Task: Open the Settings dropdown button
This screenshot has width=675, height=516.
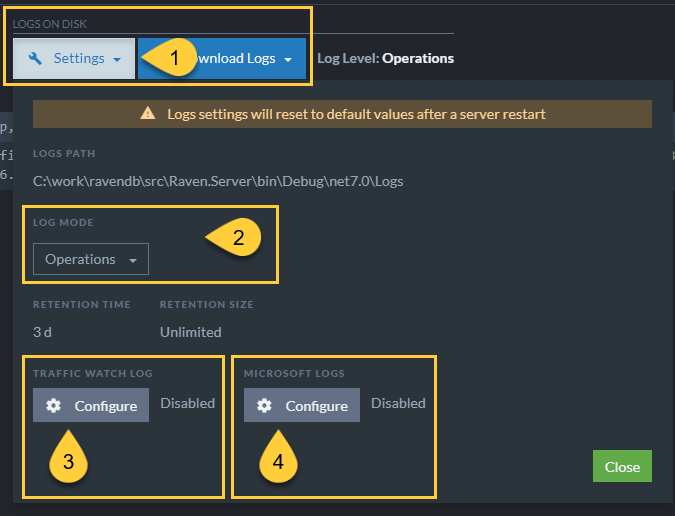Action: (x=74, y=59)
